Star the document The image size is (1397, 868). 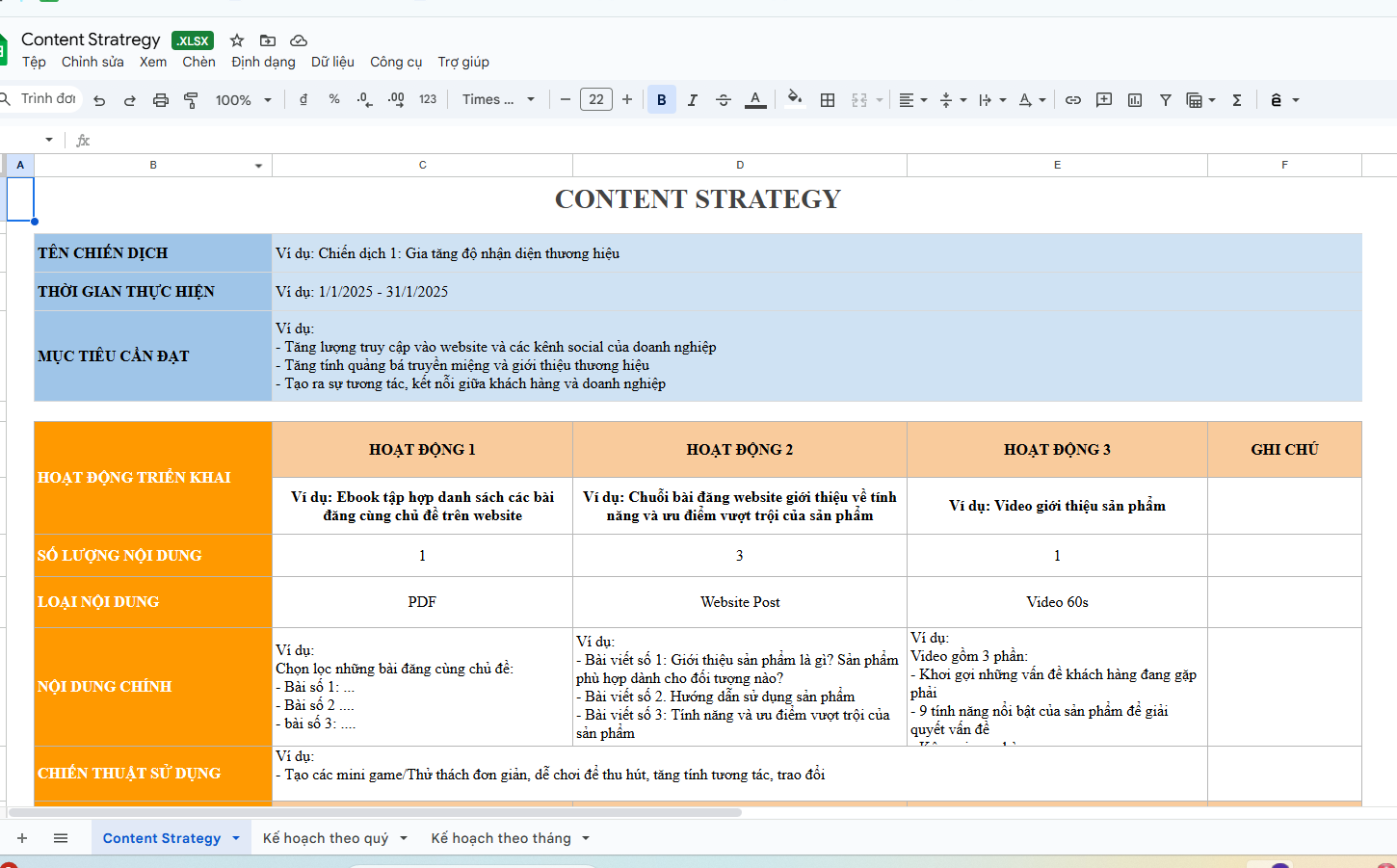(x=237, y=40)
